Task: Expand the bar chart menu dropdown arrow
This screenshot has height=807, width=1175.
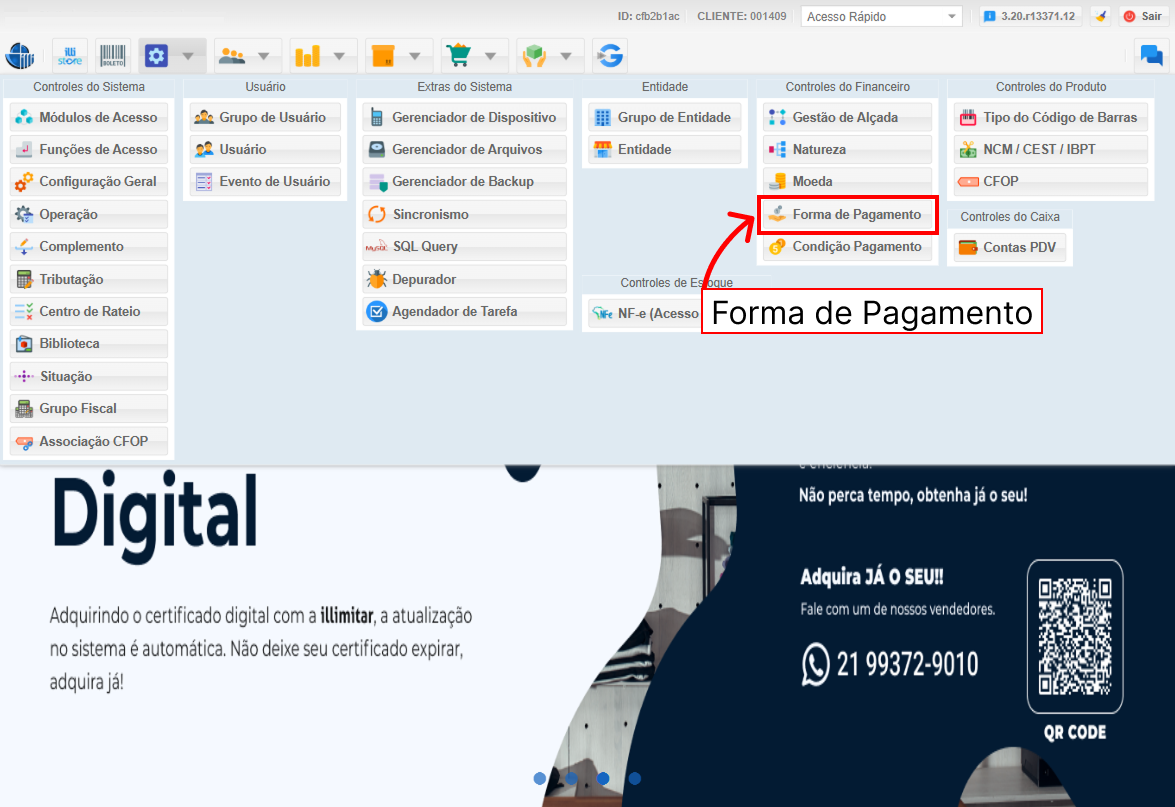Action: 339,56
